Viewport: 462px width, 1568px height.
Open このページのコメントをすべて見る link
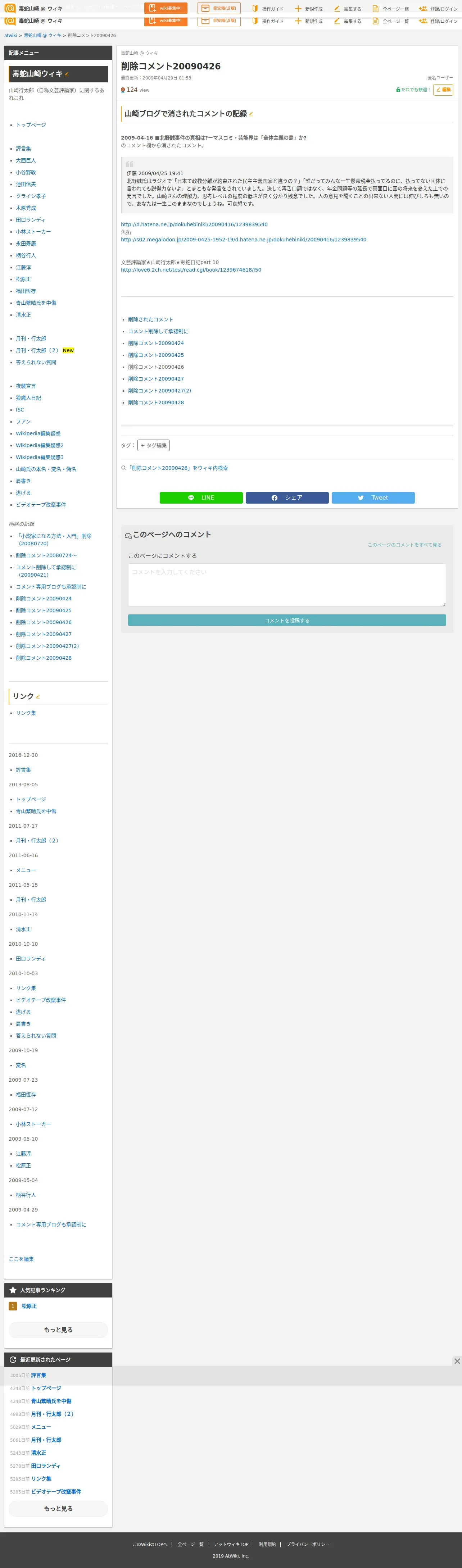coord(405,545)
